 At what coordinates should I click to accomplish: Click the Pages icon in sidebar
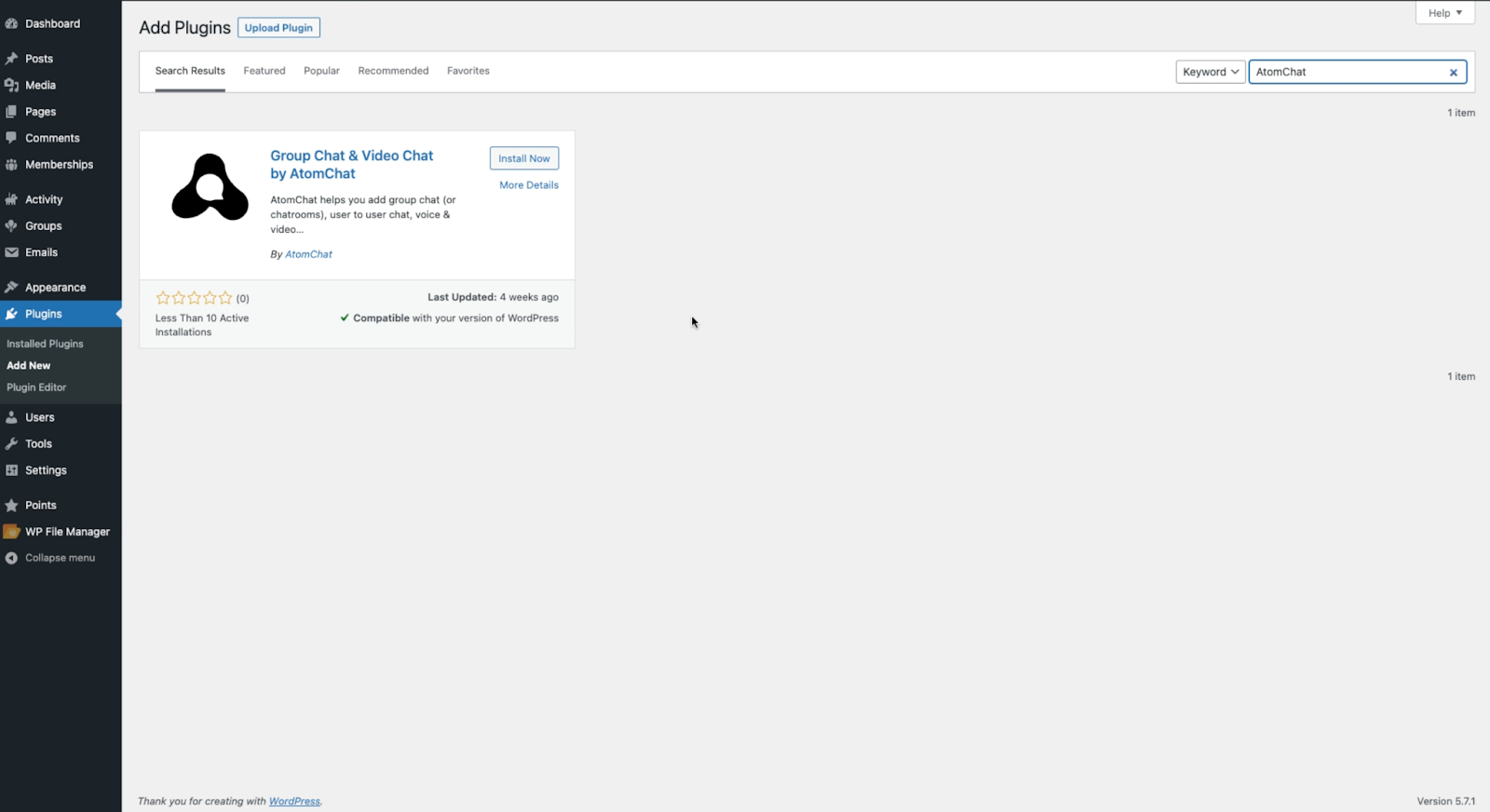coord(11,112)
